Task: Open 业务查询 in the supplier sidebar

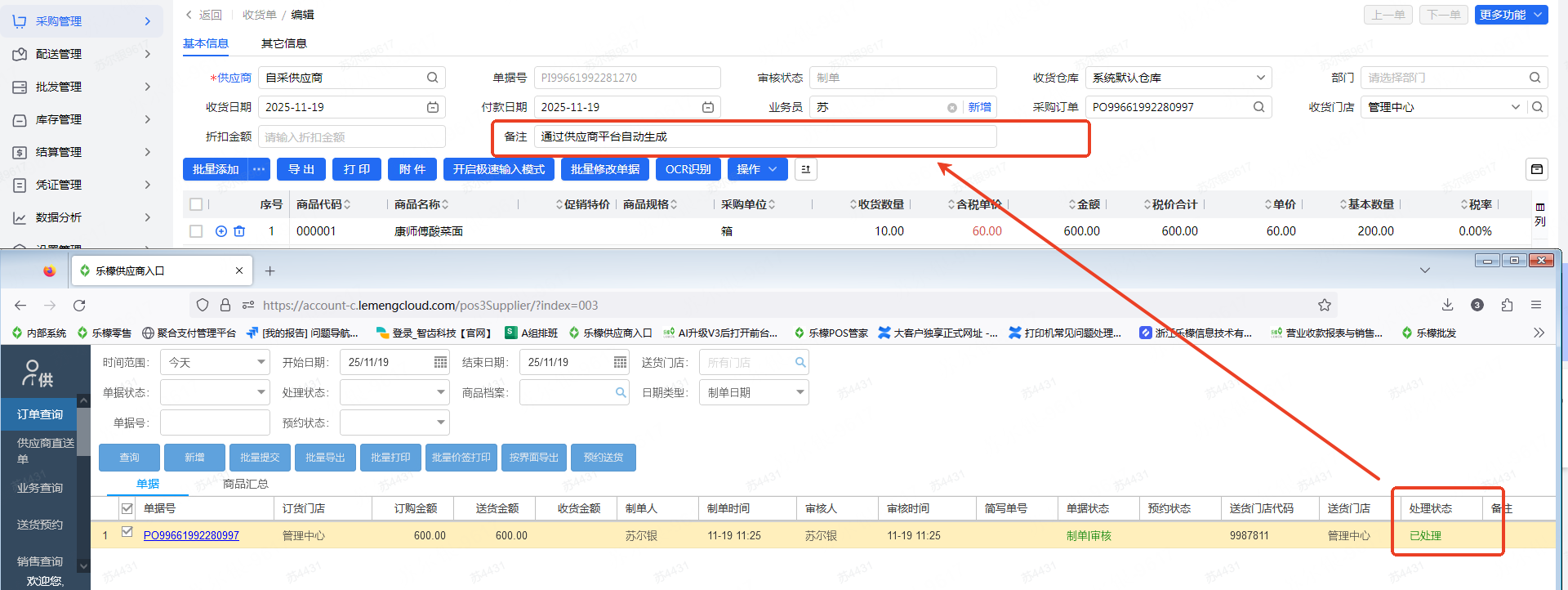Action: pyautogui.click(x=39, y=488)
